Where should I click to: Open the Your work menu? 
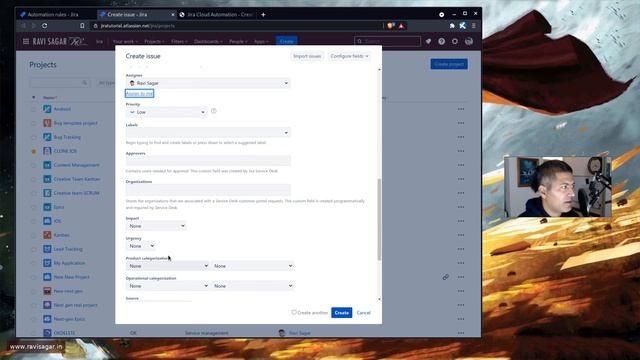tap(125, 41)
